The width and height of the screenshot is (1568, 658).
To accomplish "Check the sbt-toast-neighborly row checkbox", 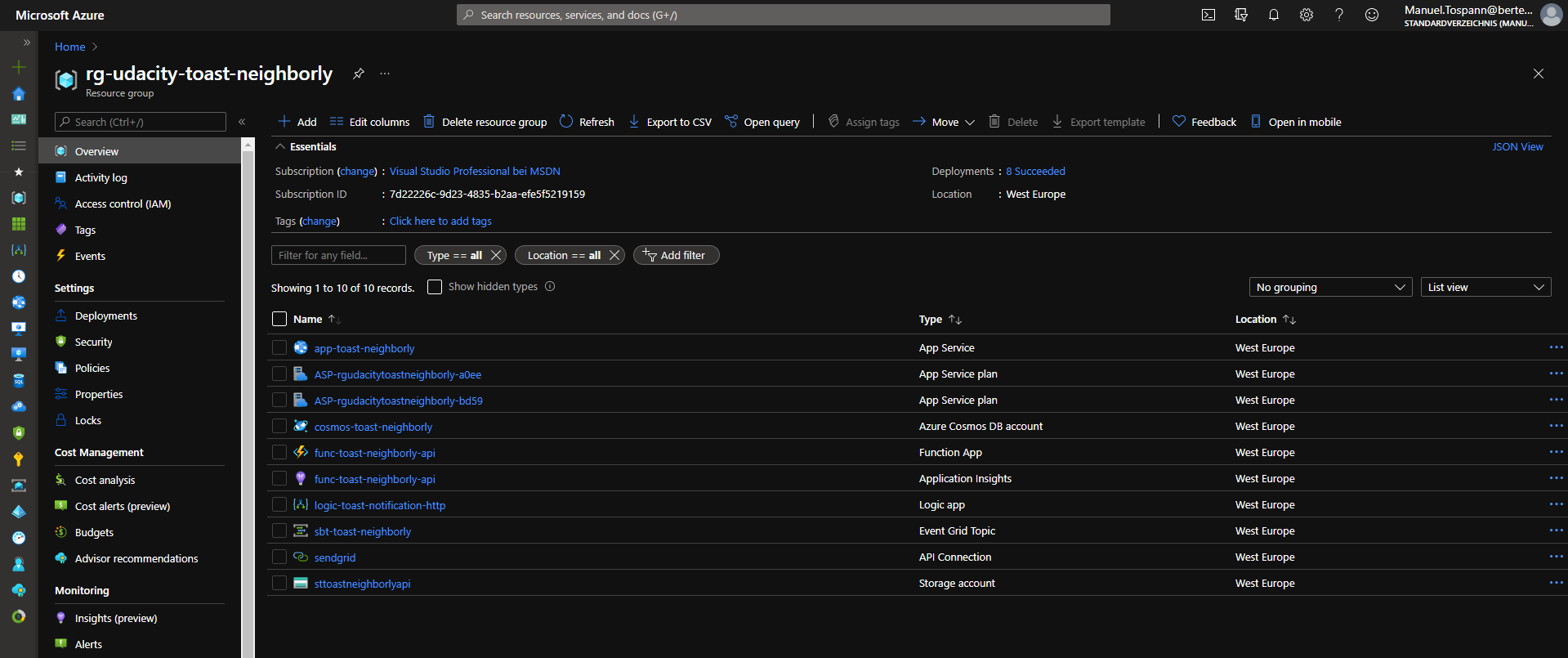I will pyautogui.click(x=279, y=530).
